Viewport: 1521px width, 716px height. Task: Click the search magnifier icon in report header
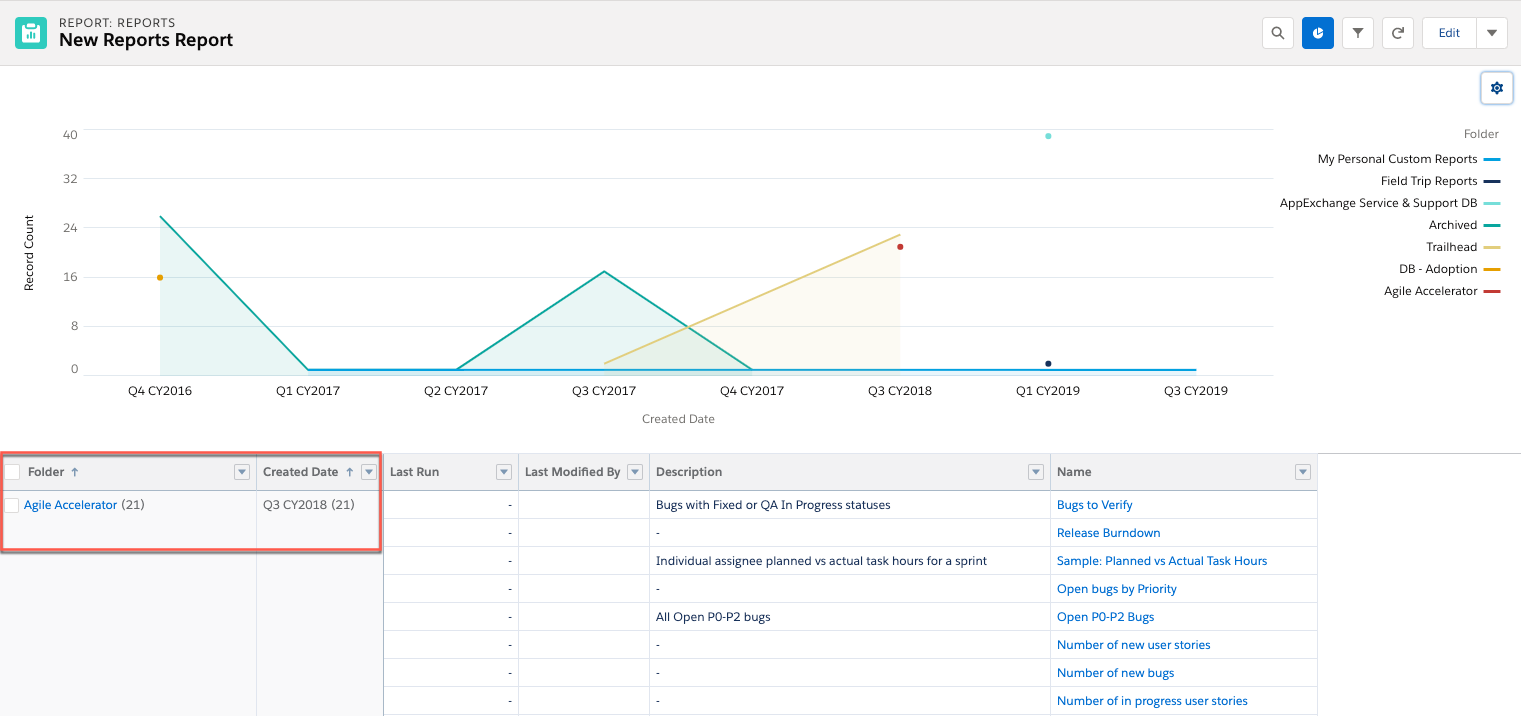click(1277, 33)
